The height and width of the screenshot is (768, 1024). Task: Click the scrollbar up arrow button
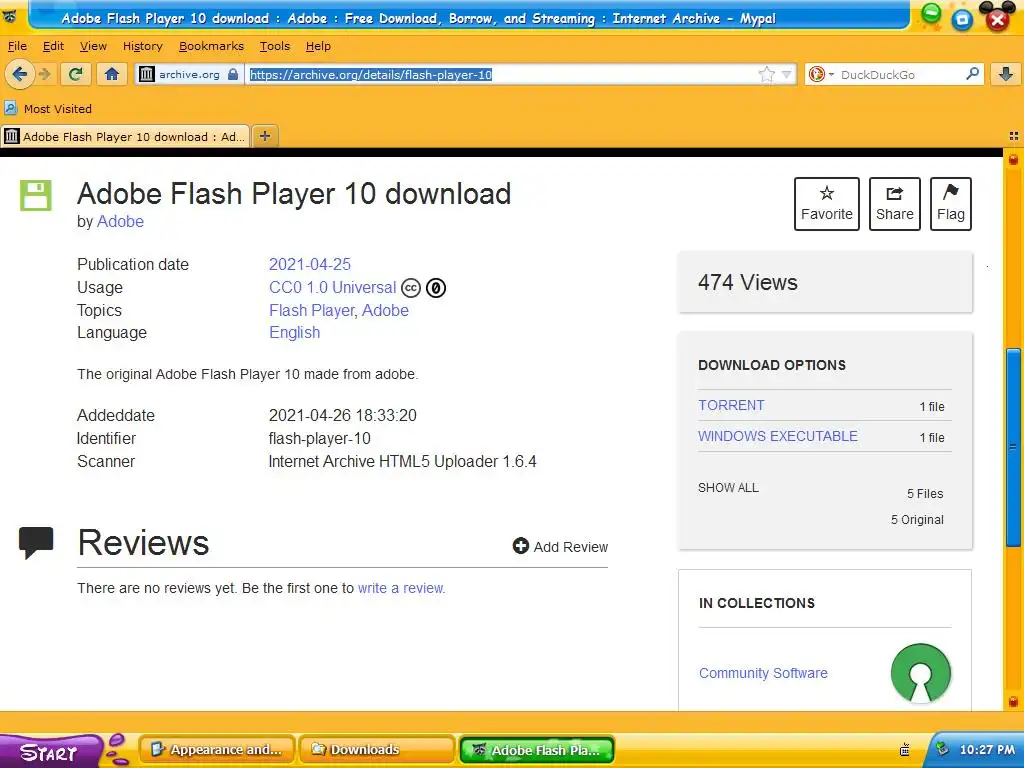click(x=1013, y=159)
